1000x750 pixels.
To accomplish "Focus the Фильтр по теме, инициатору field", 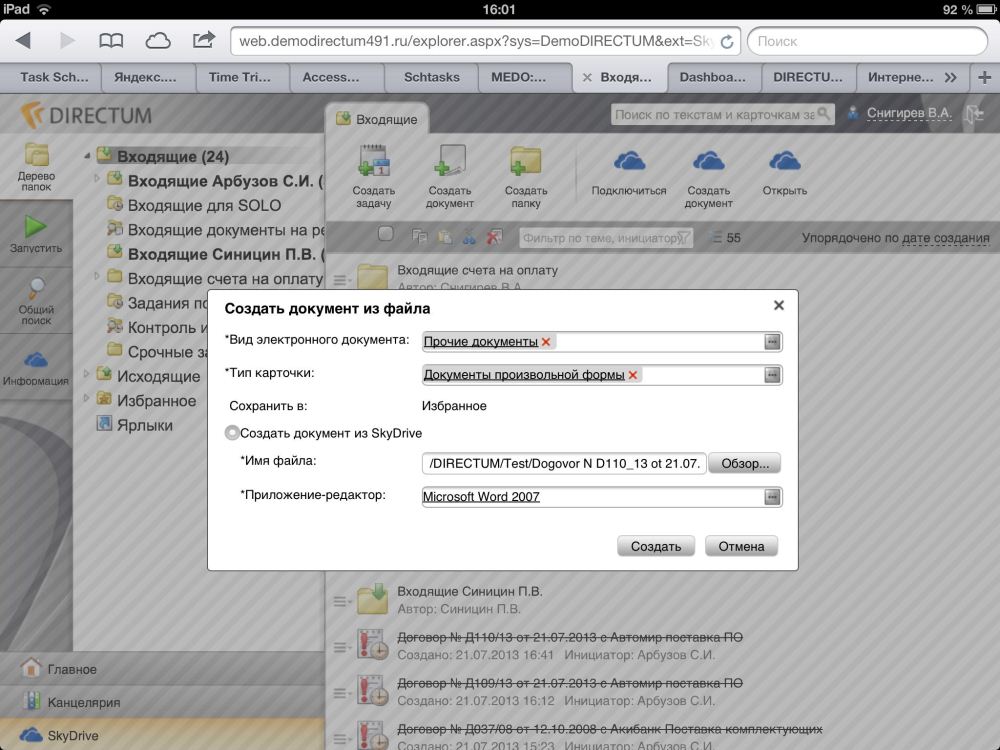I will coord(605,238).
